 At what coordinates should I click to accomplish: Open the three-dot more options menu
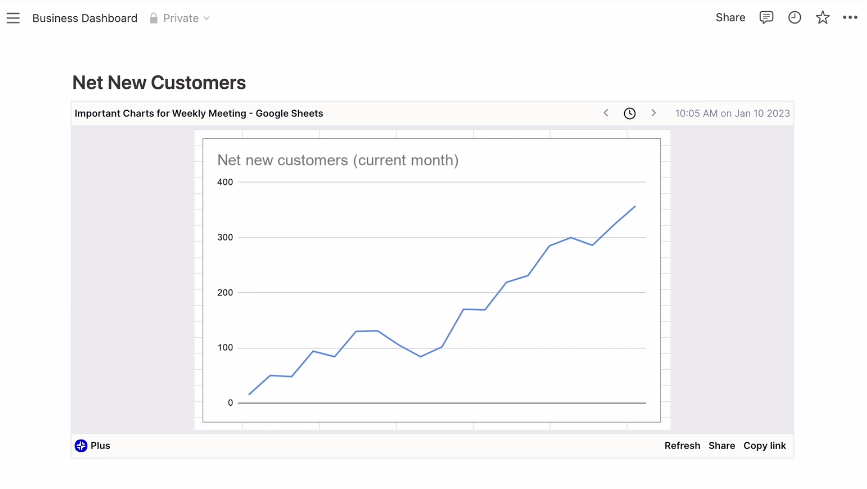click(x=850, y=18)
